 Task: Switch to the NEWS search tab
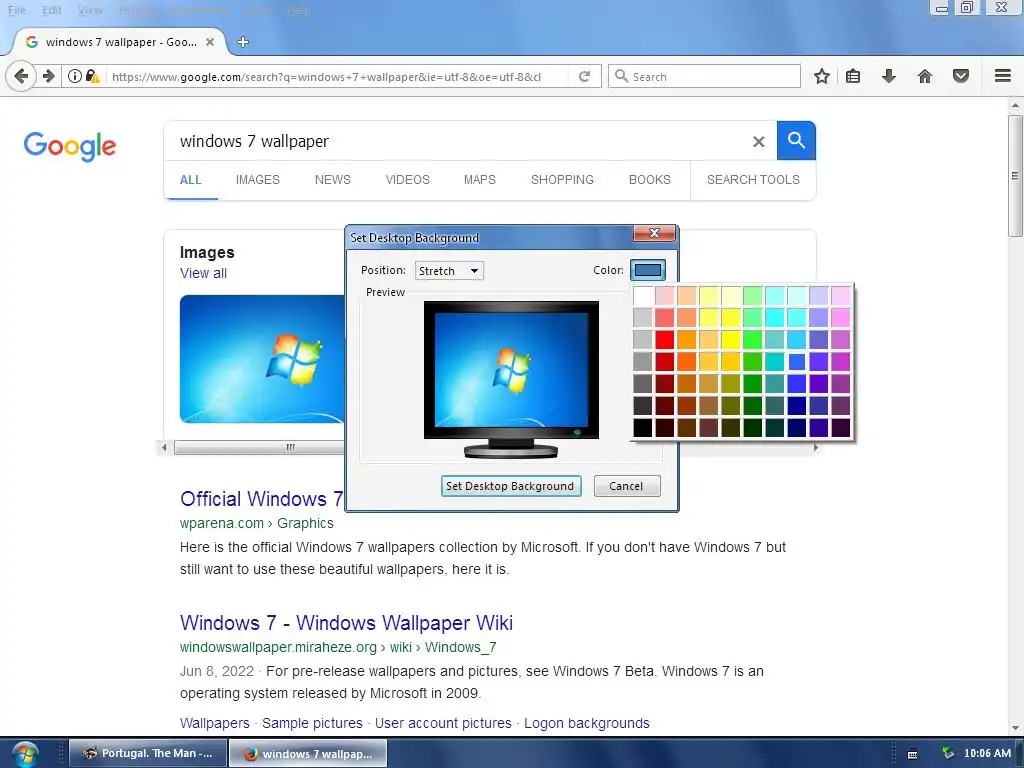pos(332,180)
